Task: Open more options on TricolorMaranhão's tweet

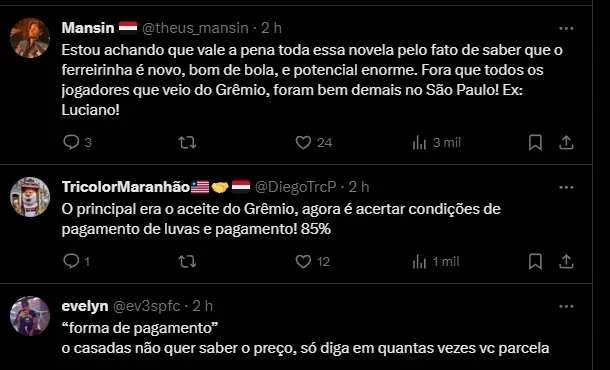Action: (566, 188)
